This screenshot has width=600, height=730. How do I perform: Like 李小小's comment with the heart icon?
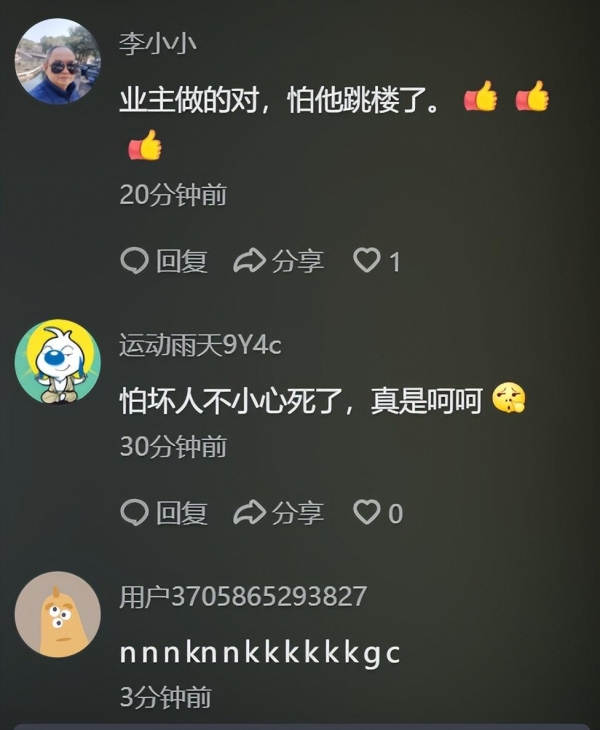[x=367, y=260]
